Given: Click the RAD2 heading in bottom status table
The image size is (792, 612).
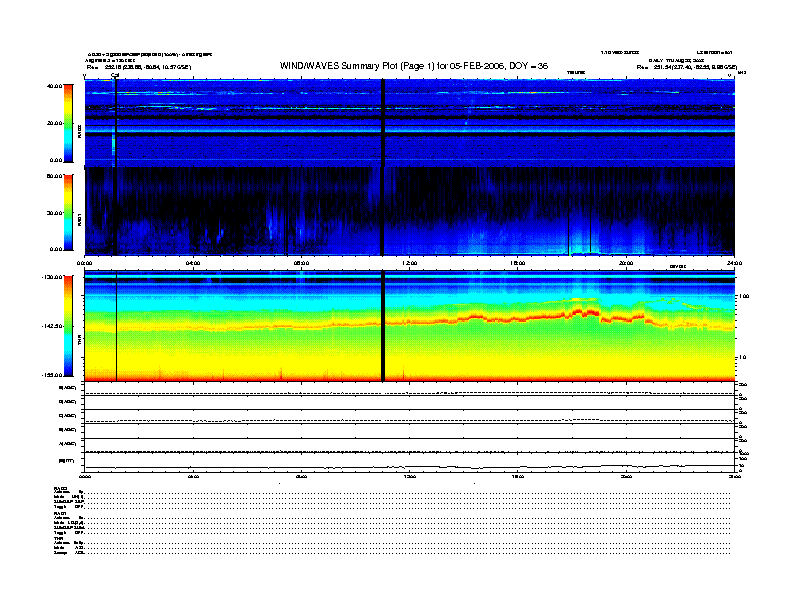Looking at the screenshot, I should click(61, 489).
